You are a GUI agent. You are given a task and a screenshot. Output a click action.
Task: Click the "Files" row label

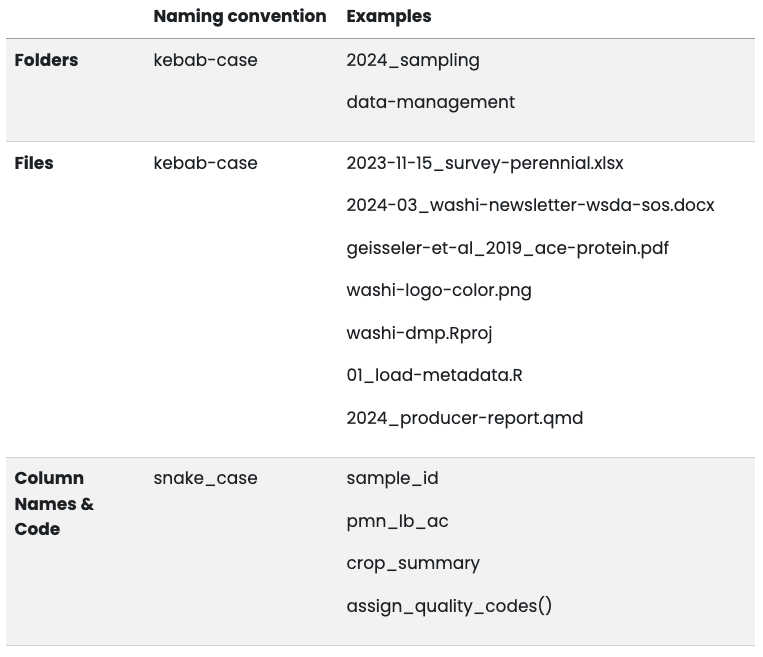click(34, 163)
